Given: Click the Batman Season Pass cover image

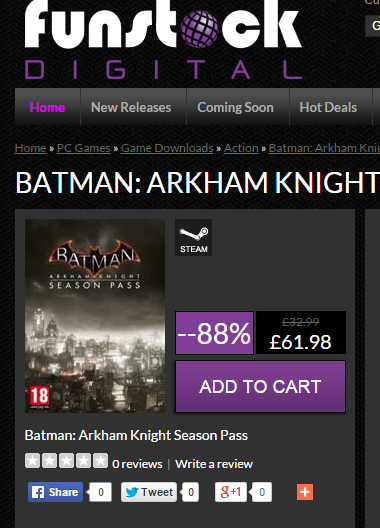Looking at the screenshot, I should click(95, 316).
